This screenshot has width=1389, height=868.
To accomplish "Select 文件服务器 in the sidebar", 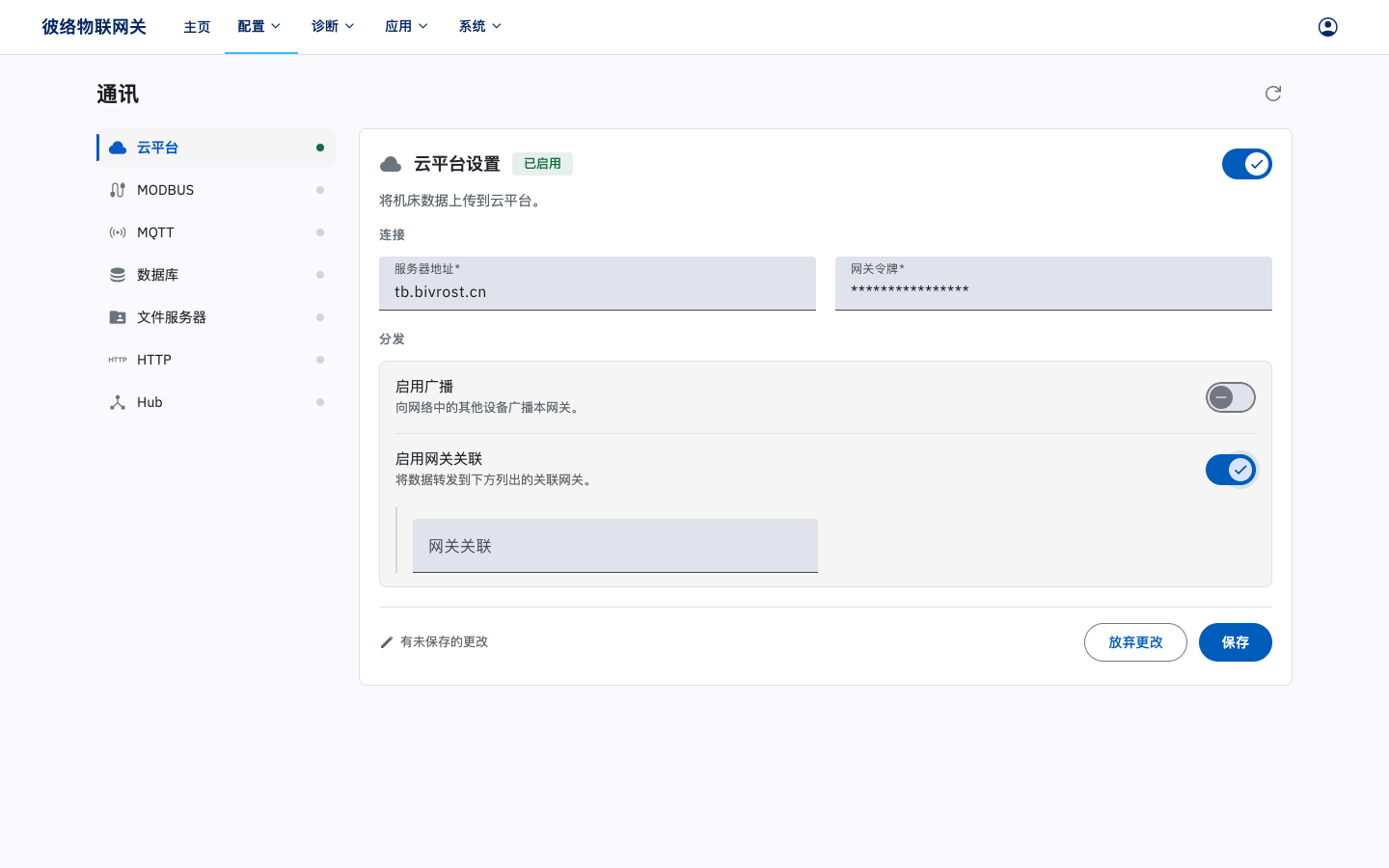I will coord(216,317).
